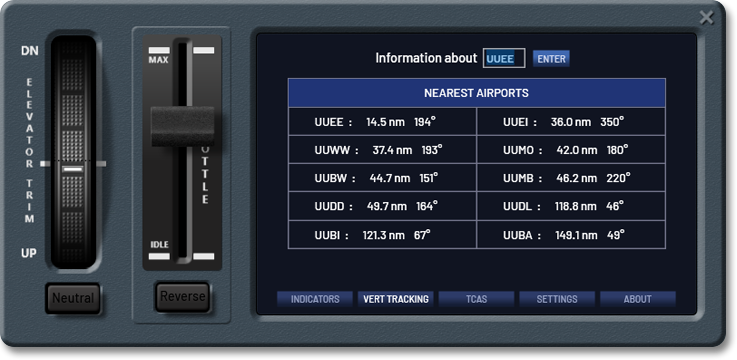Image resolution: width=737 pixels, height=360 pixels.
Task: Choose the UUEI 36.0 nm airport row
Action: tap(571, 122)
